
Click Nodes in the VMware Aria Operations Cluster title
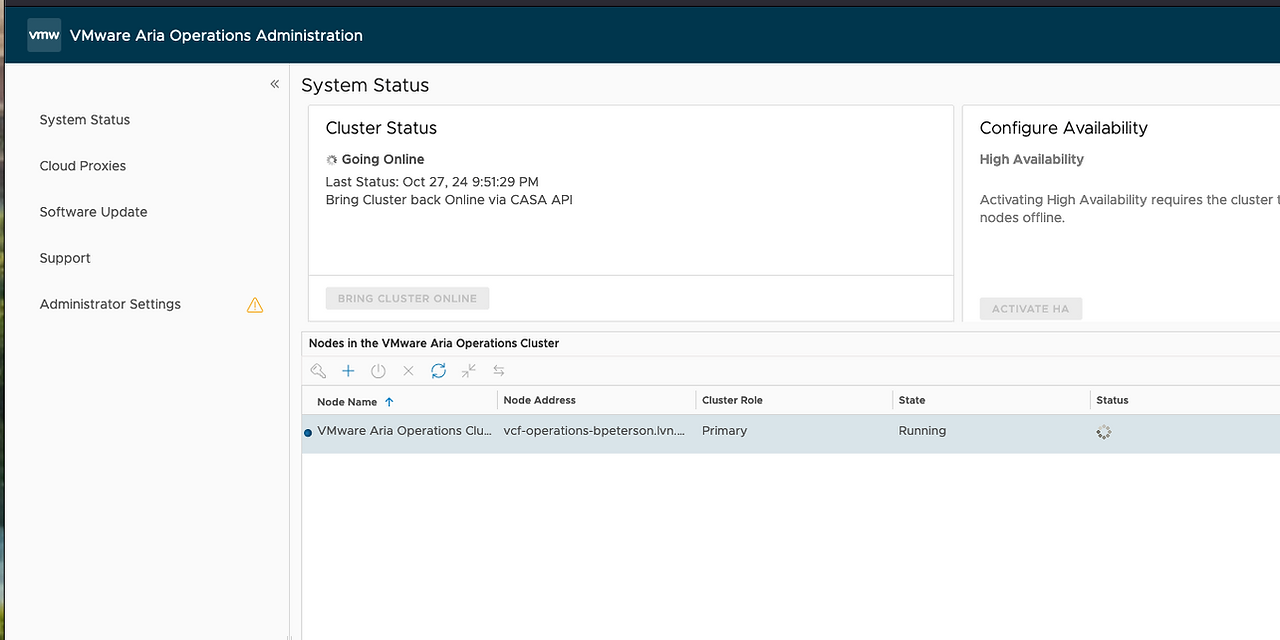point(434,343)
